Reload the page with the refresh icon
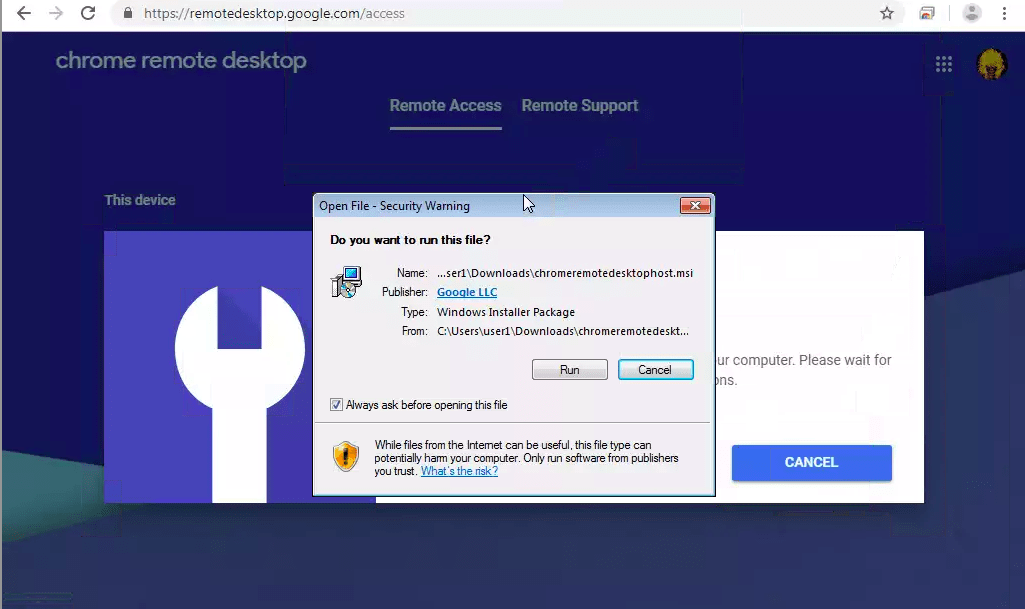Screen dimensions: 1025x609 (x=88, y=13)
